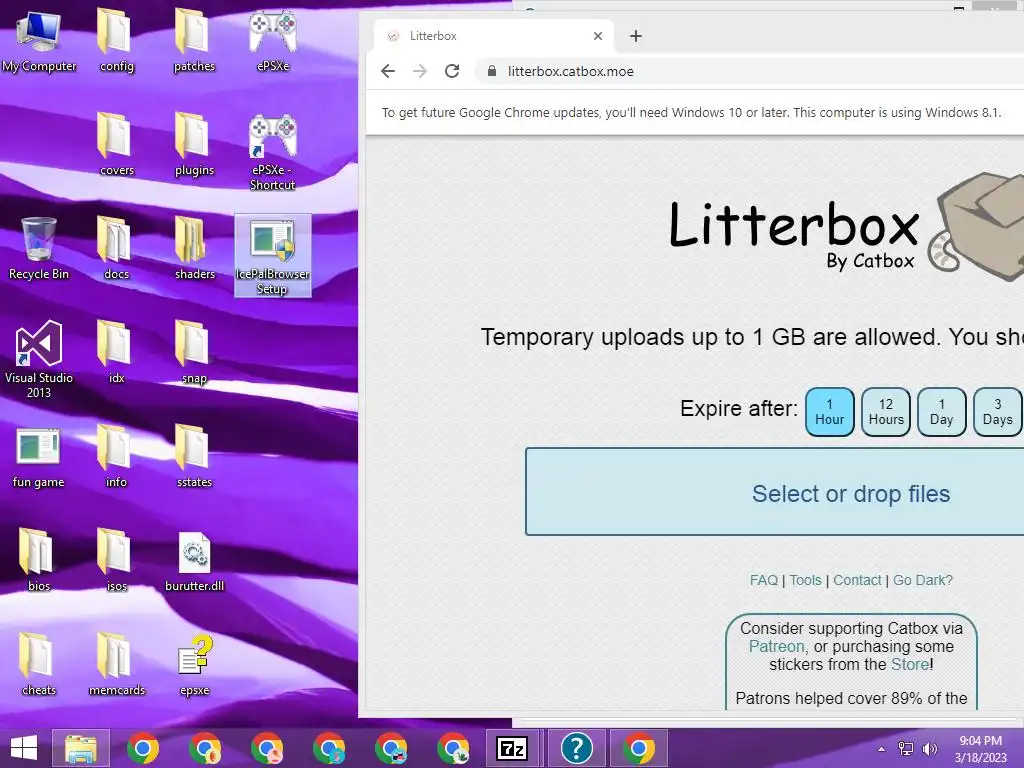Image resolution: width=1024 pixels, height=768 pixels.
Task: Select the isos folder icon
Action: 116,560
